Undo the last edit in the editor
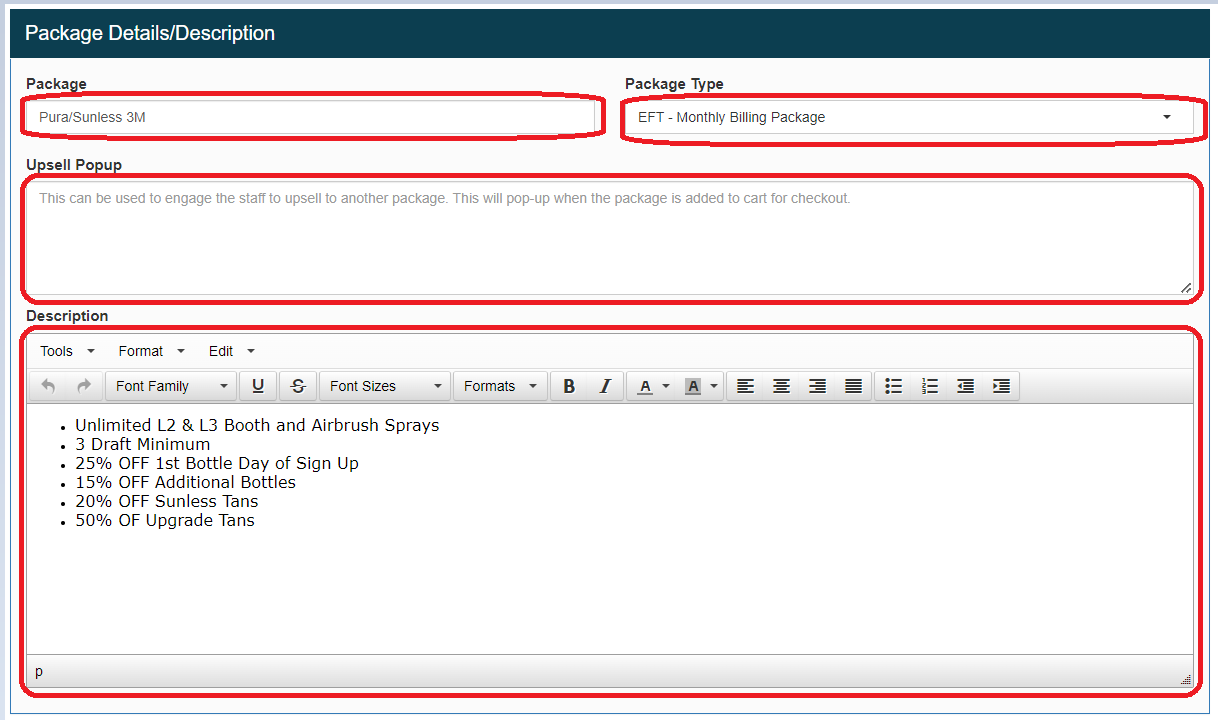 point(48,386)
